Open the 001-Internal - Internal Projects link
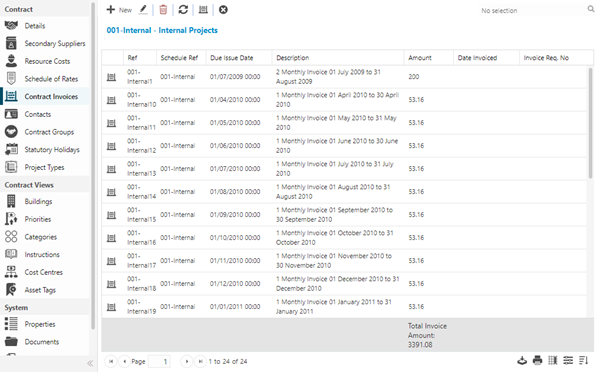The height and width of the screenshot is (372, 600). (162, 30)
